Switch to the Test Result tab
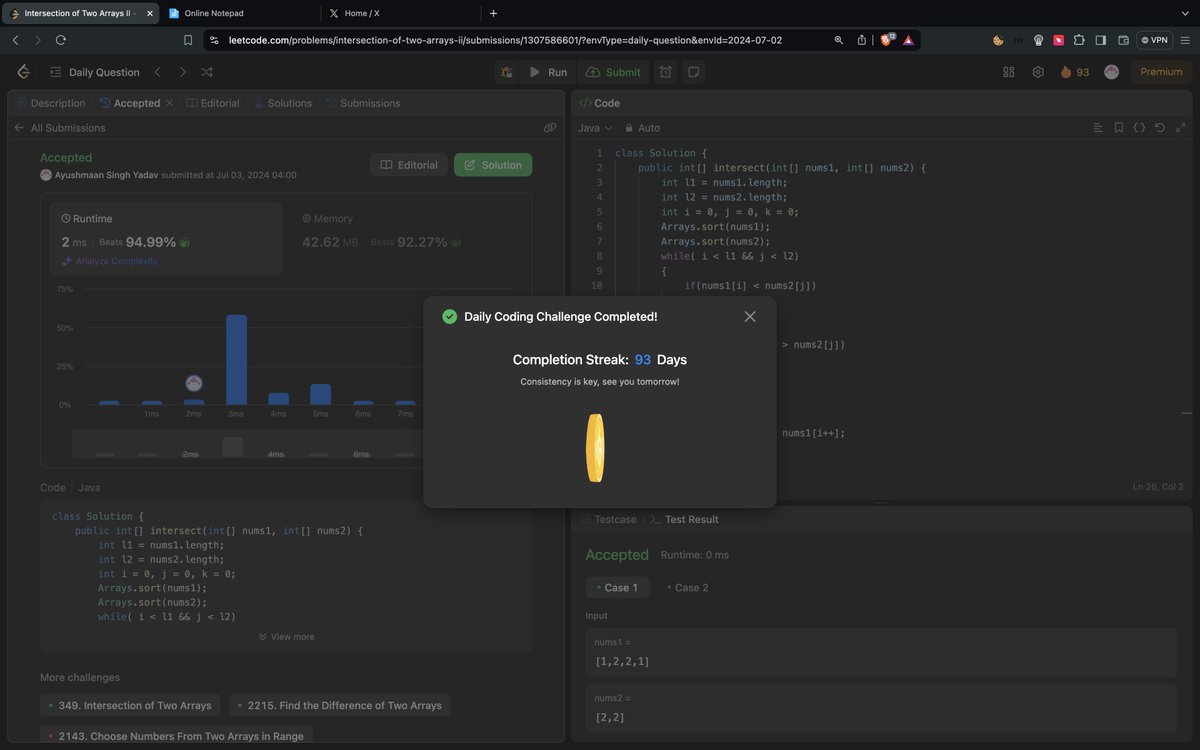The image size is (1200, 750). 684,520
